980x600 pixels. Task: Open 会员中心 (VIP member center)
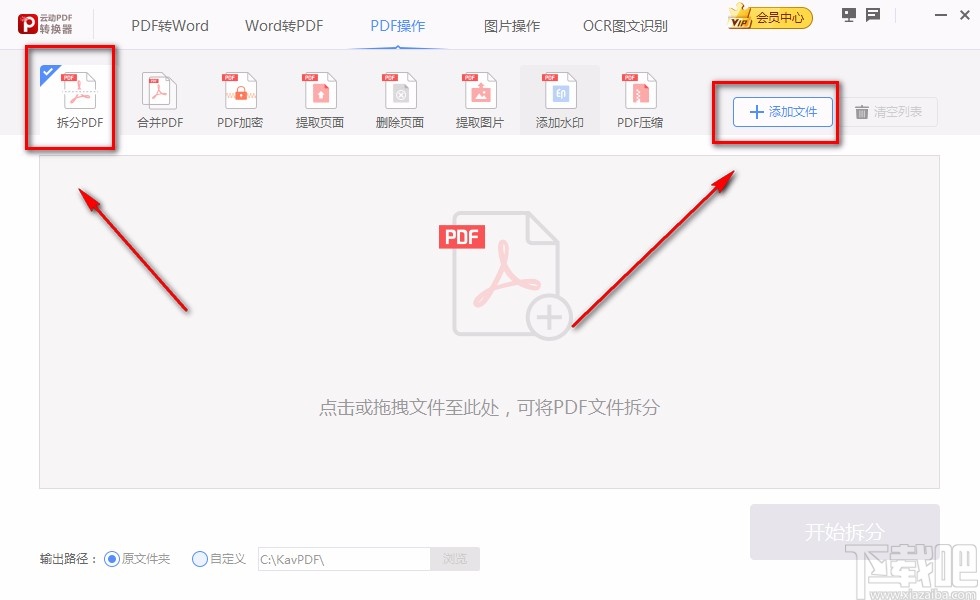pos(768,17)
